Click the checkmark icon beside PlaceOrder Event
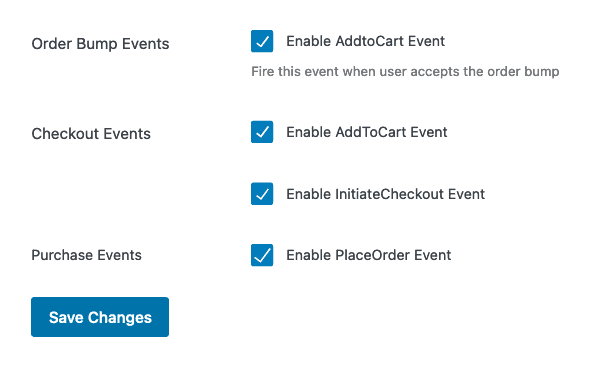 [x=262, y=255]
